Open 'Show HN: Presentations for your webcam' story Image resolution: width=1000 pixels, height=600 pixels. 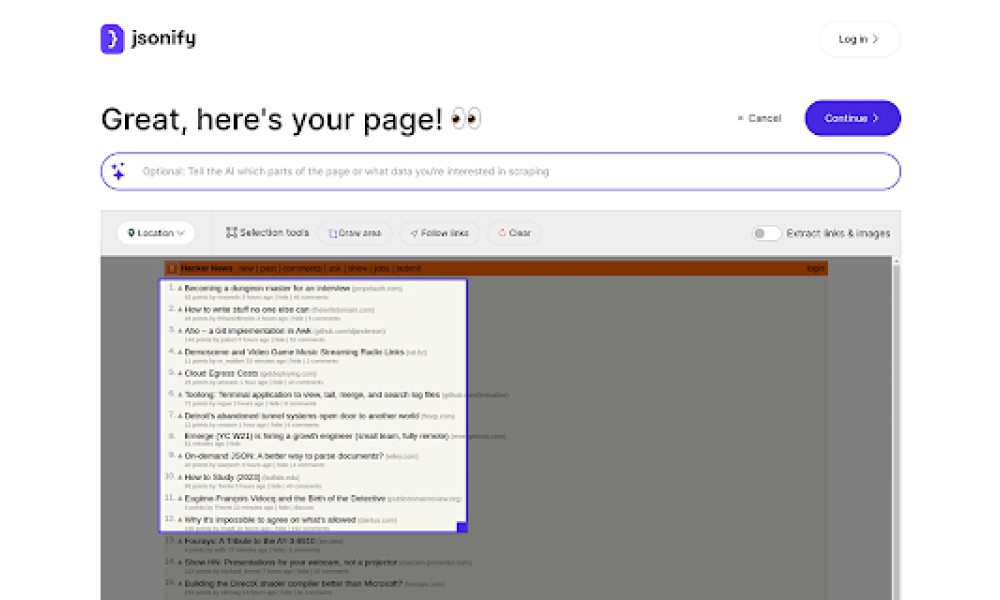[x=291, y=562]
